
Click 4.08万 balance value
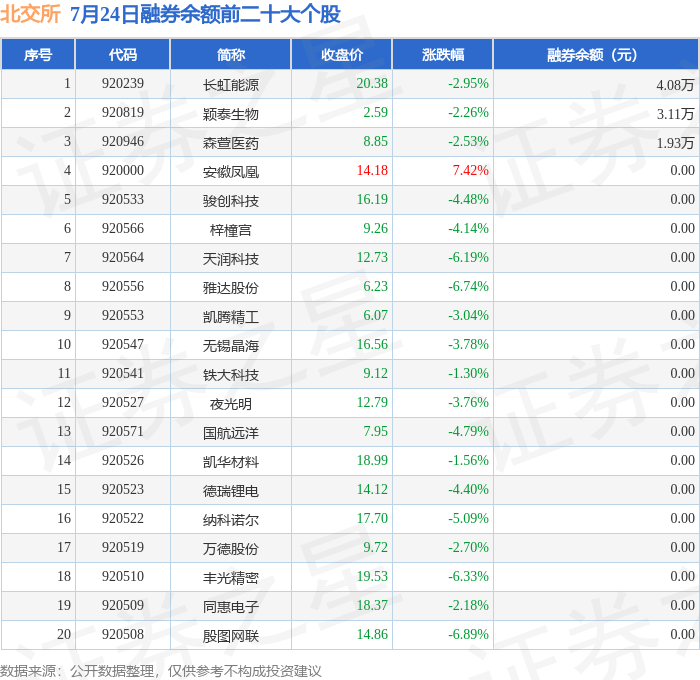(675, 85)
